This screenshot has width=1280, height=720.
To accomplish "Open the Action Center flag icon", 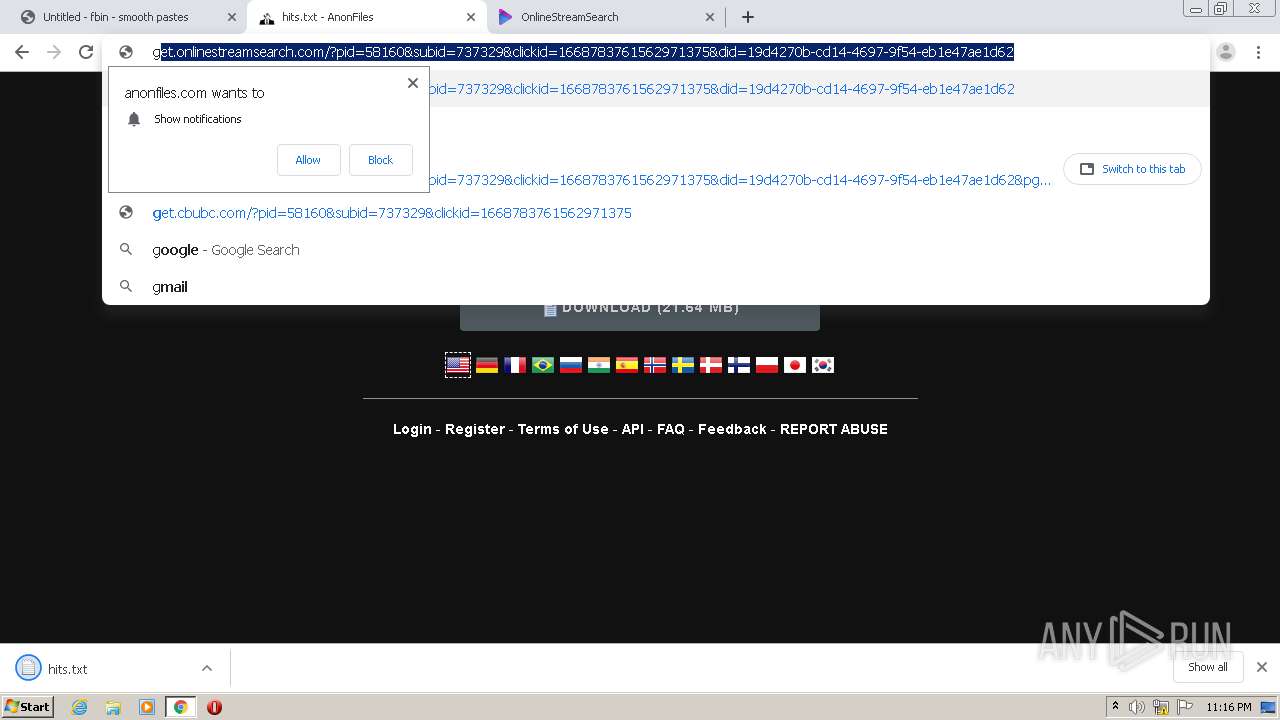I will point(1185,707).
